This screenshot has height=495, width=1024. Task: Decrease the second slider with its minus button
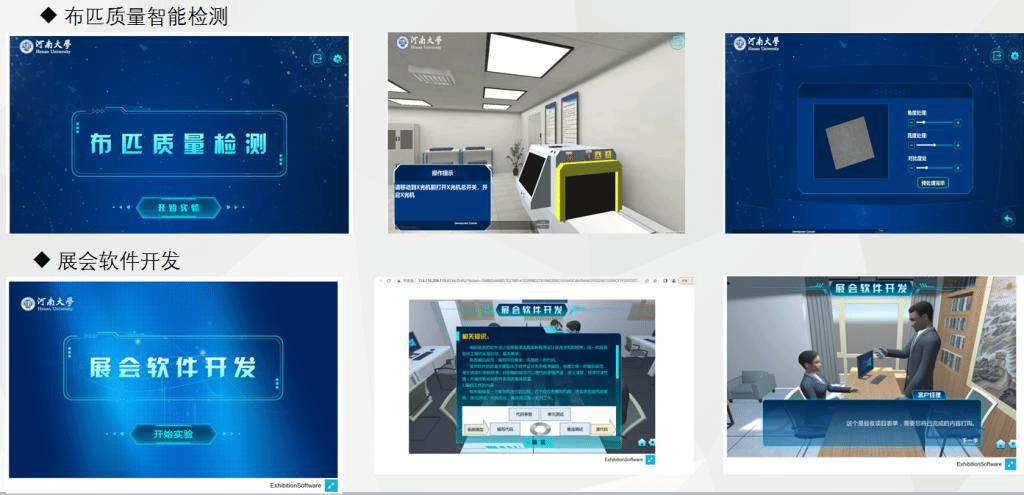(911, 145)
